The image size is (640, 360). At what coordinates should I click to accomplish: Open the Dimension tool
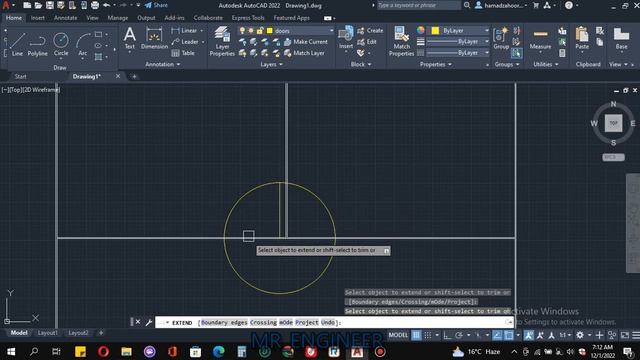[154, 38]
